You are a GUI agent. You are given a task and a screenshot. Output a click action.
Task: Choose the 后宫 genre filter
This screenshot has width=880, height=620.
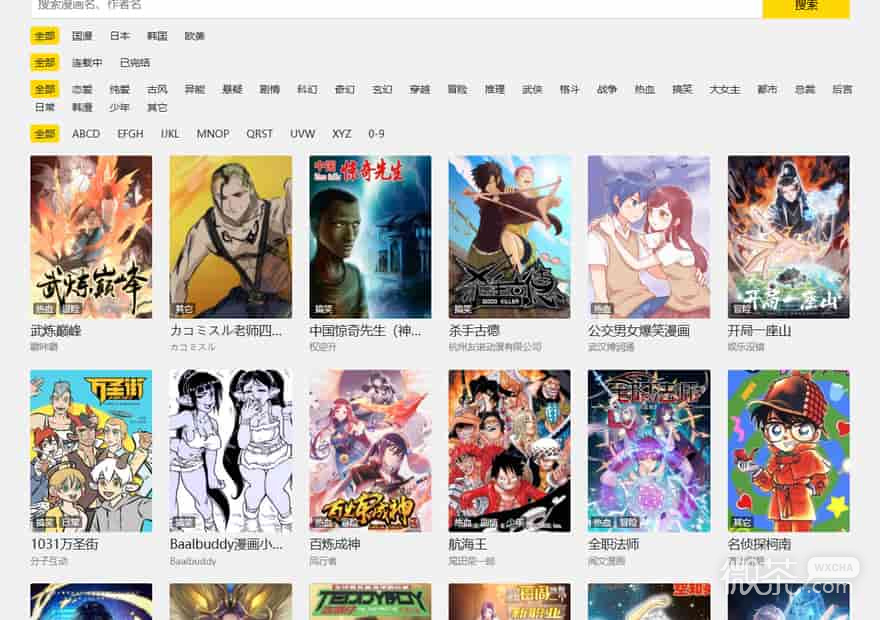pyautogui.click(x=842, y=89)
